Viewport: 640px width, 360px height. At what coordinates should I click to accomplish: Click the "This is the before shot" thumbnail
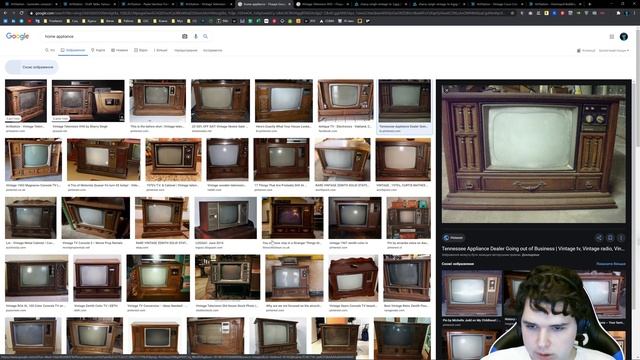[x=158, y=101]
